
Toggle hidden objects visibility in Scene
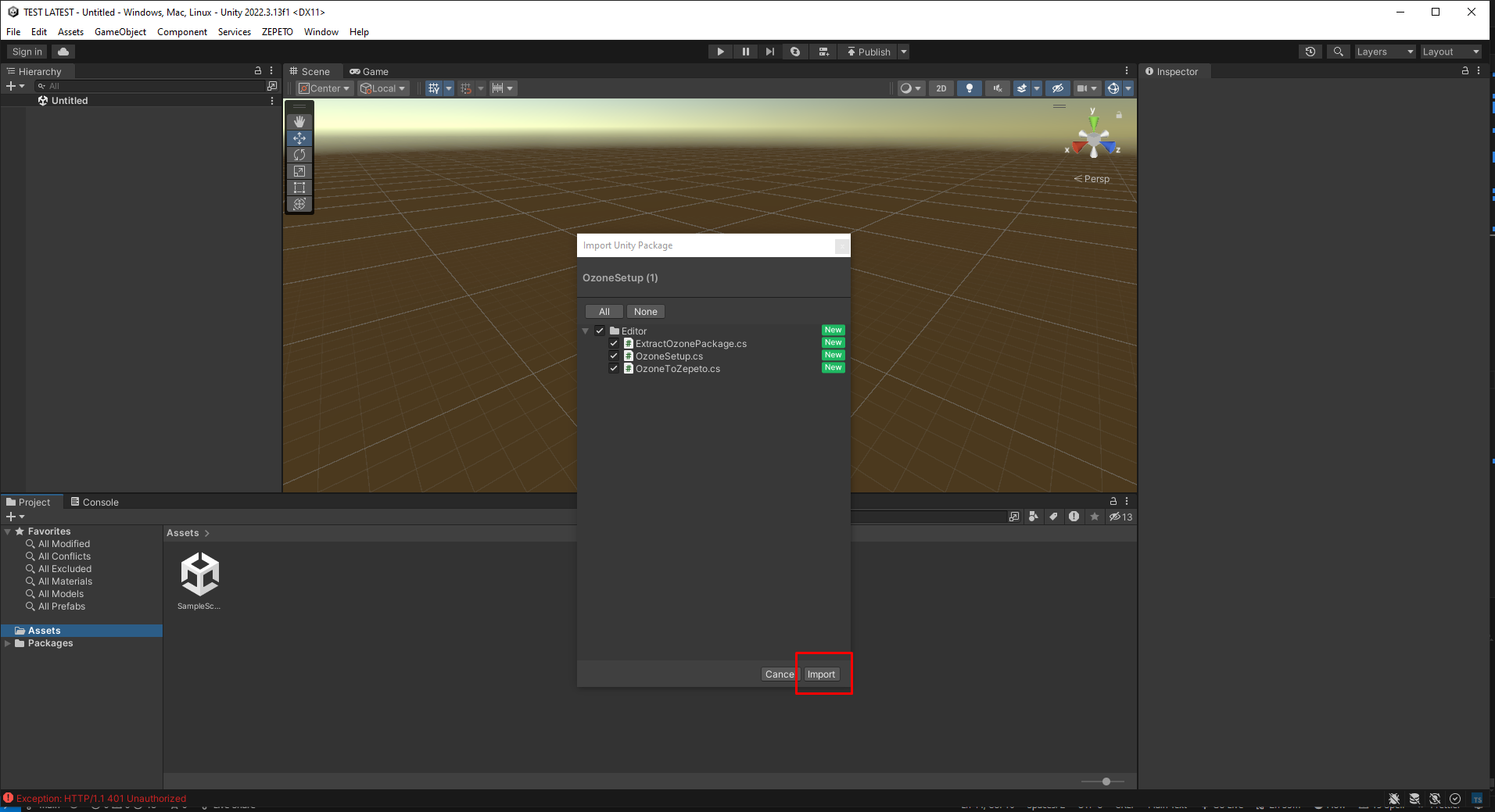pos(1058,88)
